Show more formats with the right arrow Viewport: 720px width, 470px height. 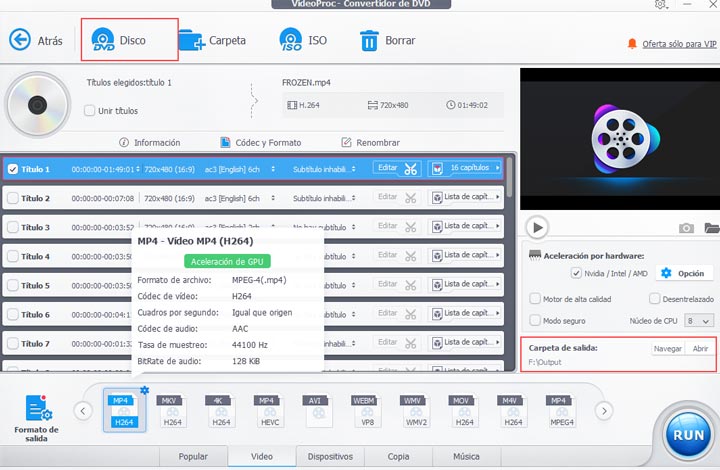[x=604, y=411]
